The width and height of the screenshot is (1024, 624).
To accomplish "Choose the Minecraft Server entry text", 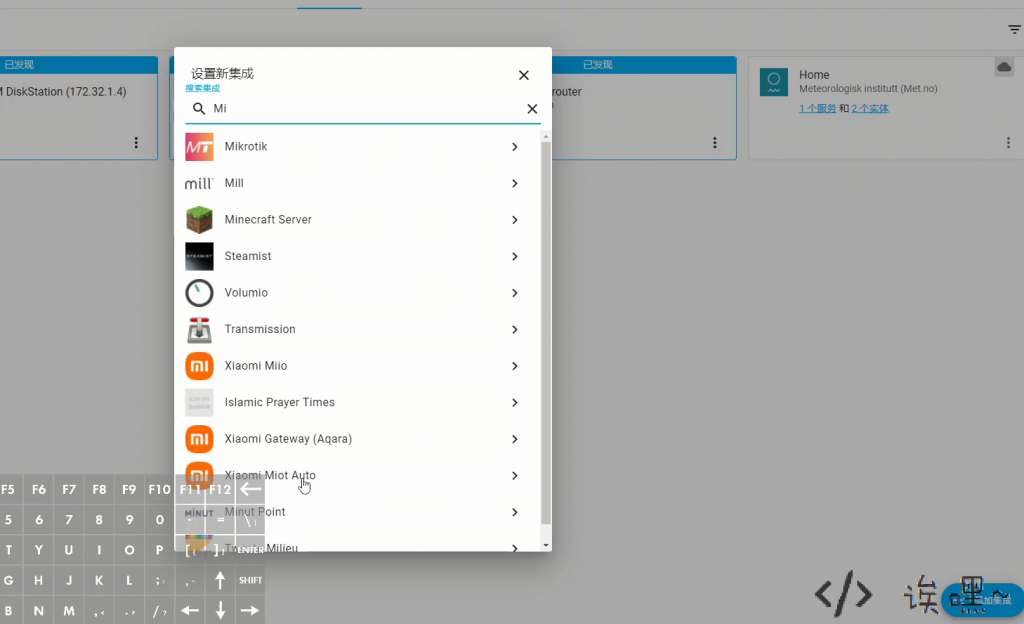I will point(268,220).
